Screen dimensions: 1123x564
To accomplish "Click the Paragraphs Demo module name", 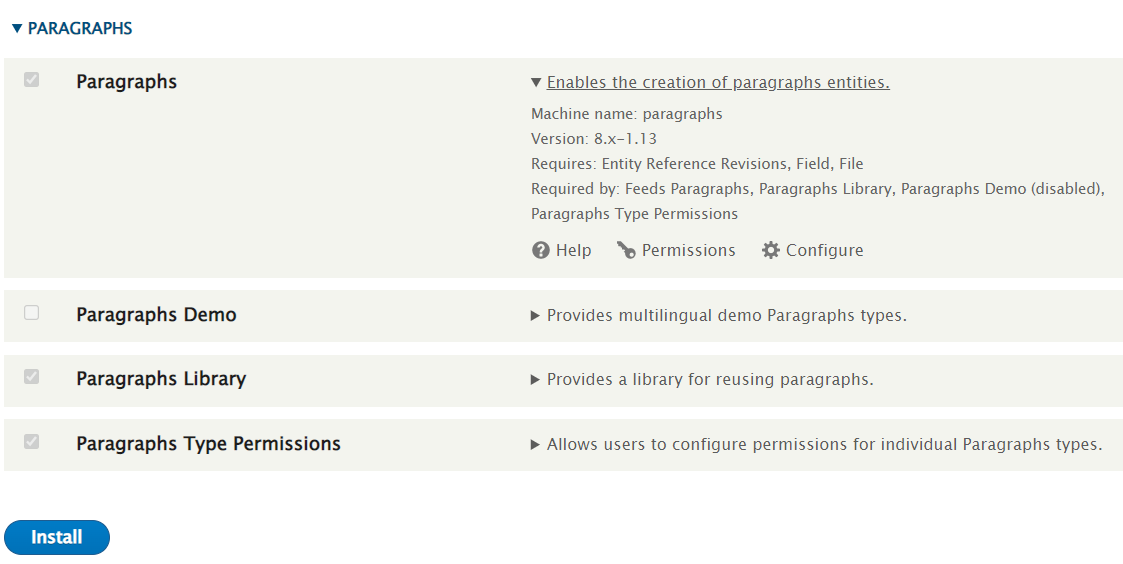I will pos(156,315).
